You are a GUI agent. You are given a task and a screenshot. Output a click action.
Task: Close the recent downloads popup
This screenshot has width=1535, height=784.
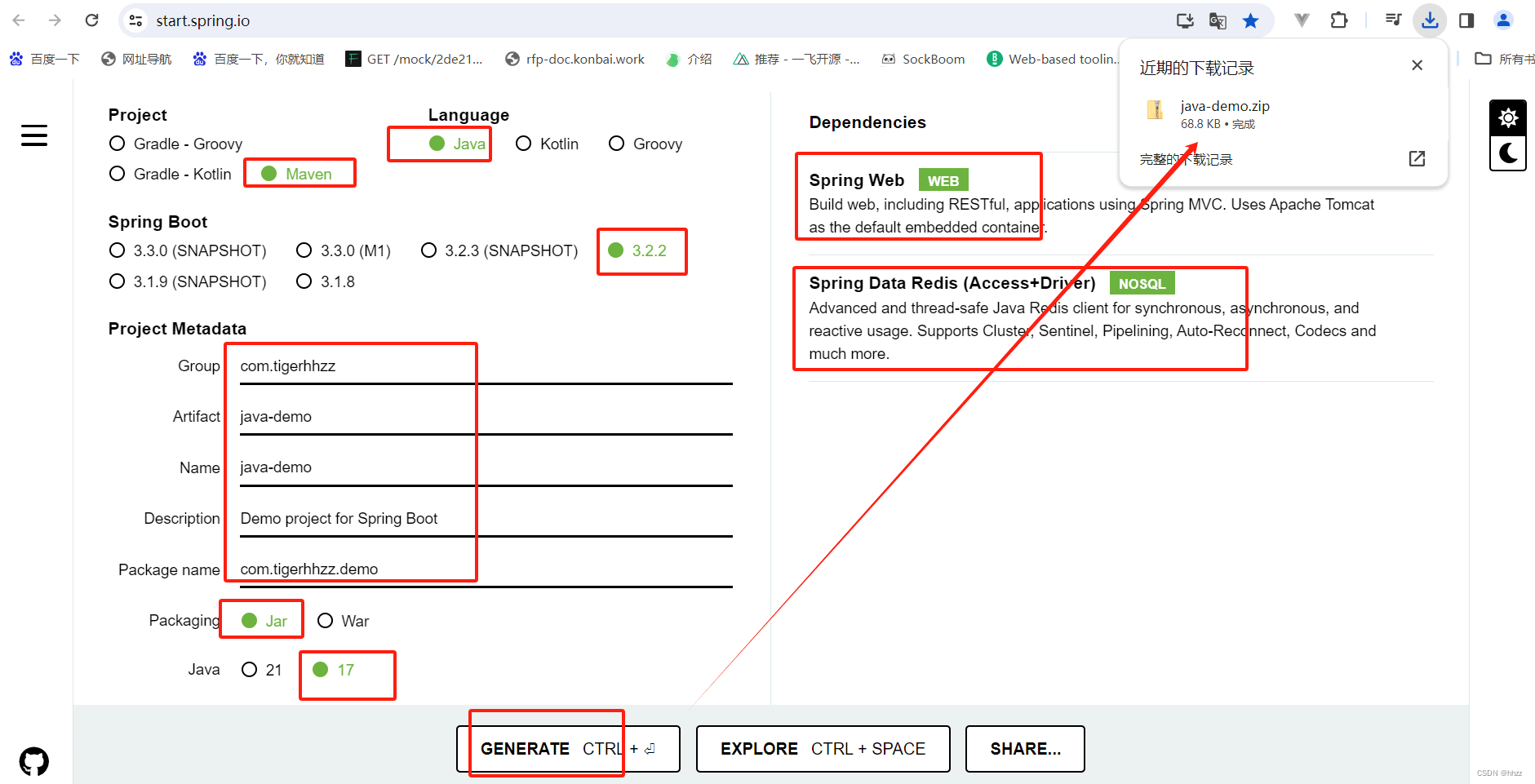[x=1417, y=65]
